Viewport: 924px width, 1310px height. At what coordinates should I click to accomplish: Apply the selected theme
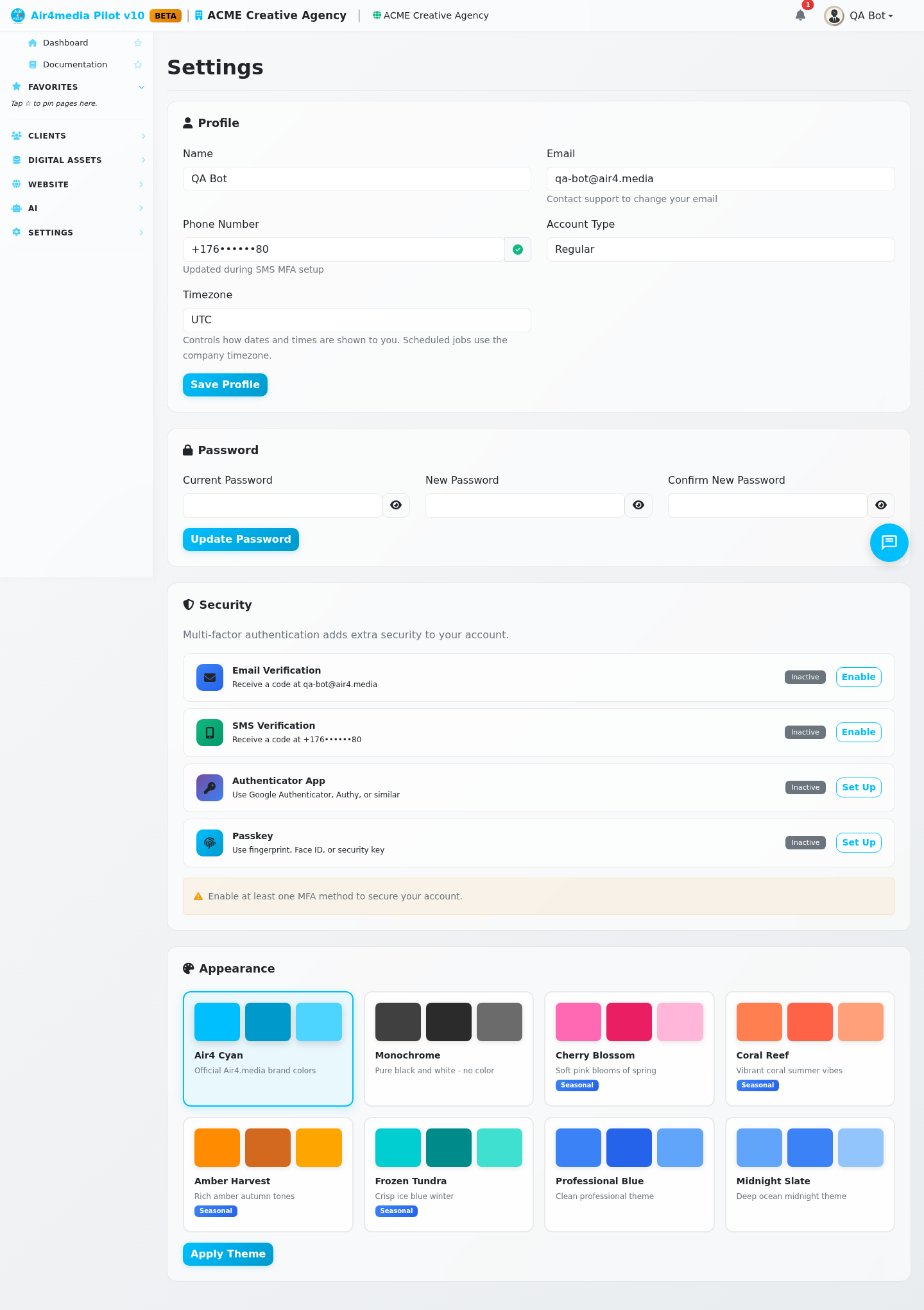click(x=228, y=1254)
